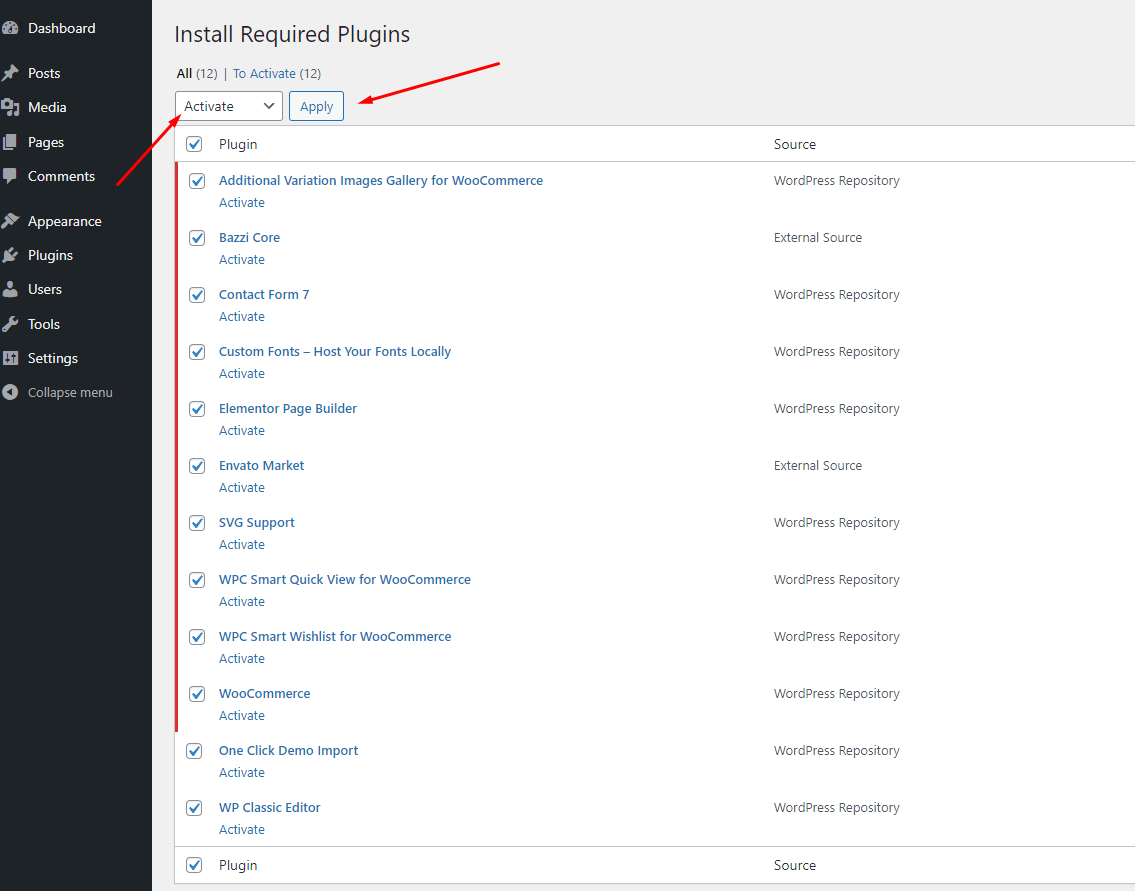Click the Source column header at top
The height and width of the screenshot is (891, 1135).
point(795,144)
